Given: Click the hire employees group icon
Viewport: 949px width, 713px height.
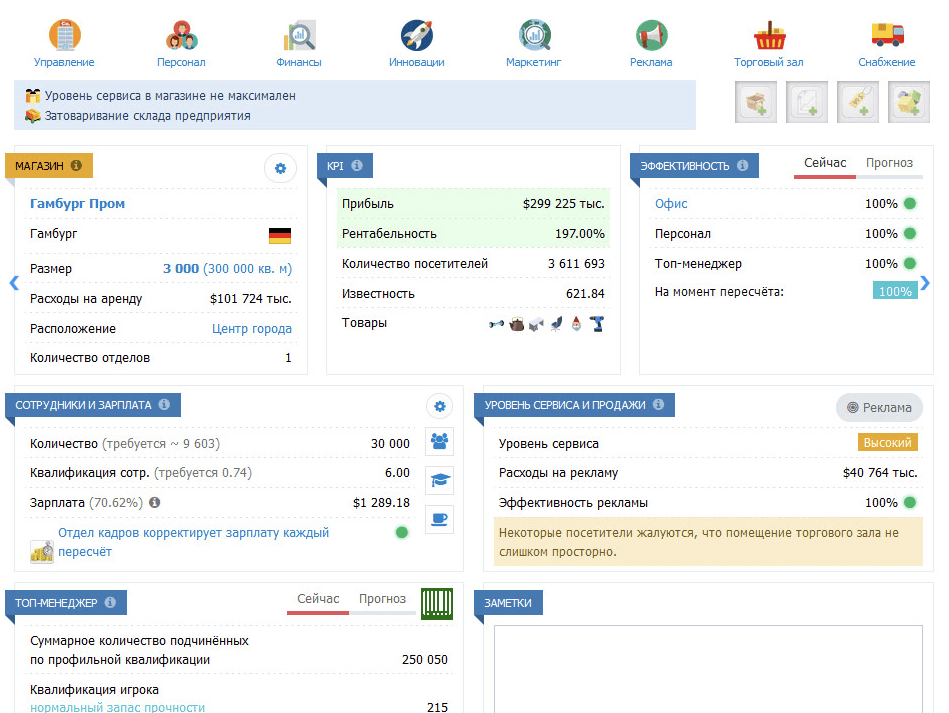Looking at the screenshot, I should tap(439, 441).
